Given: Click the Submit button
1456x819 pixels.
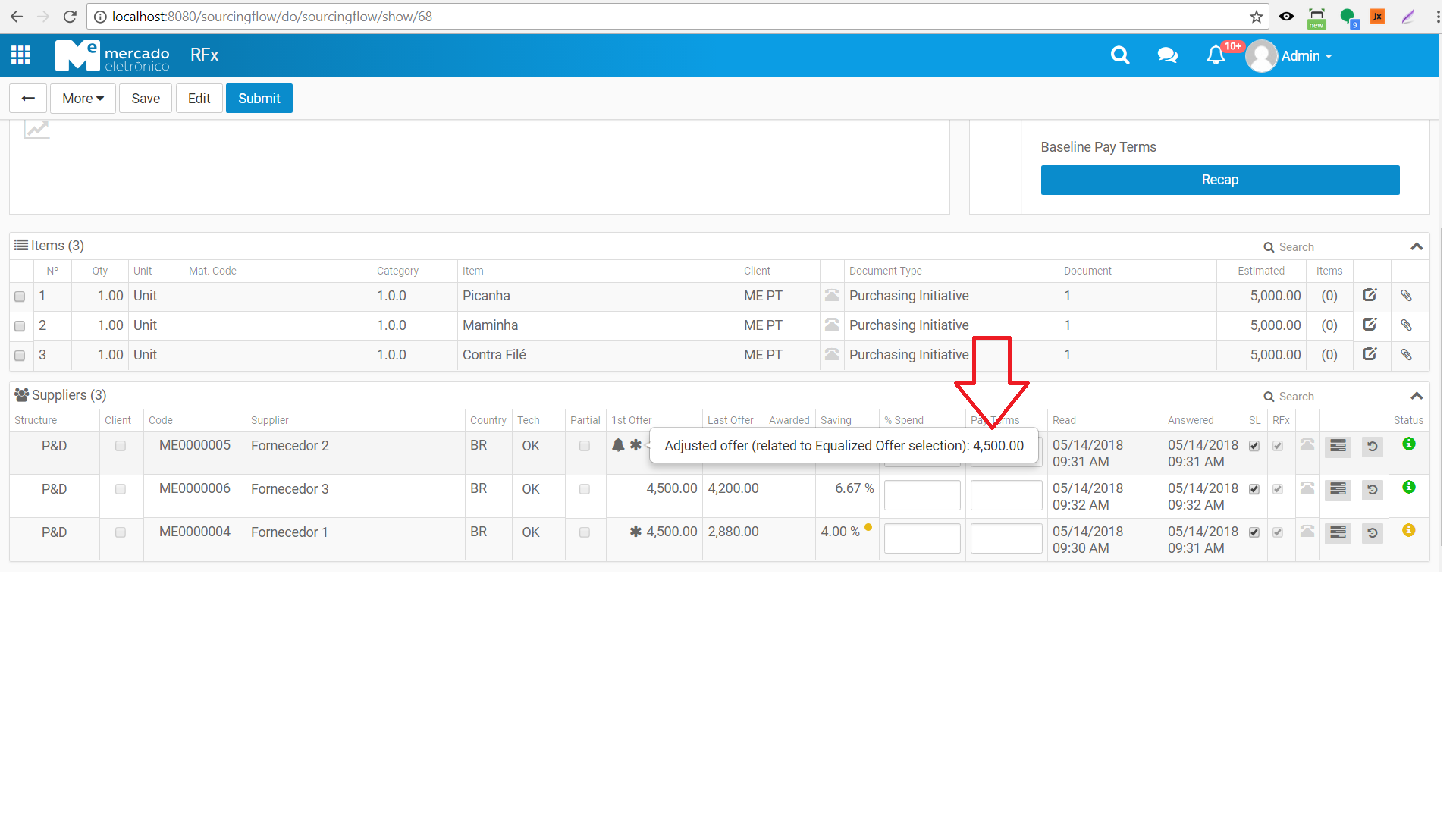Looking at the screenshot, I should tap(259, 99).
